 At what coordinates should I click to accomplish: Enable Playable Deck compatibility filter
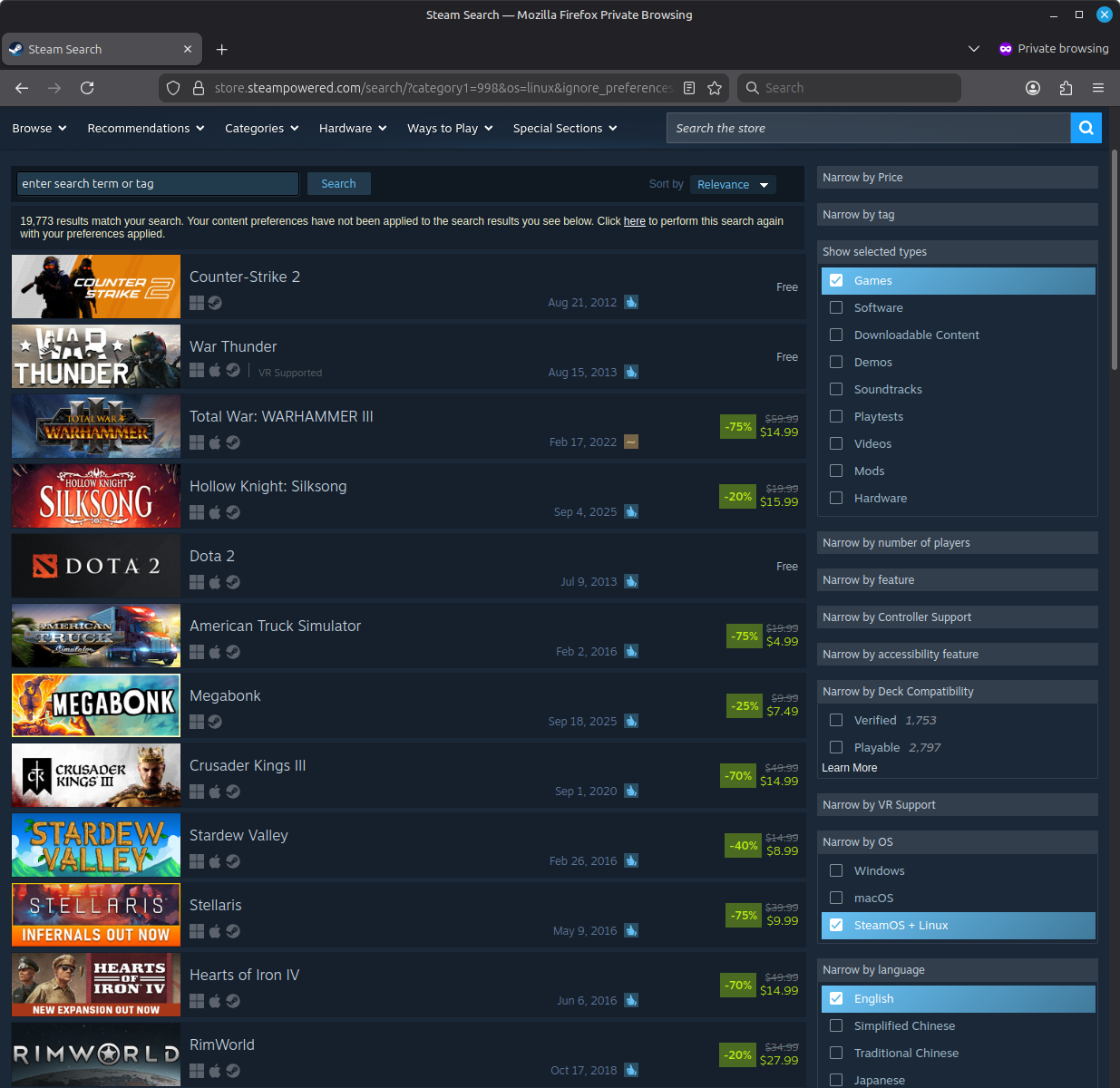(x=836, y=747)
